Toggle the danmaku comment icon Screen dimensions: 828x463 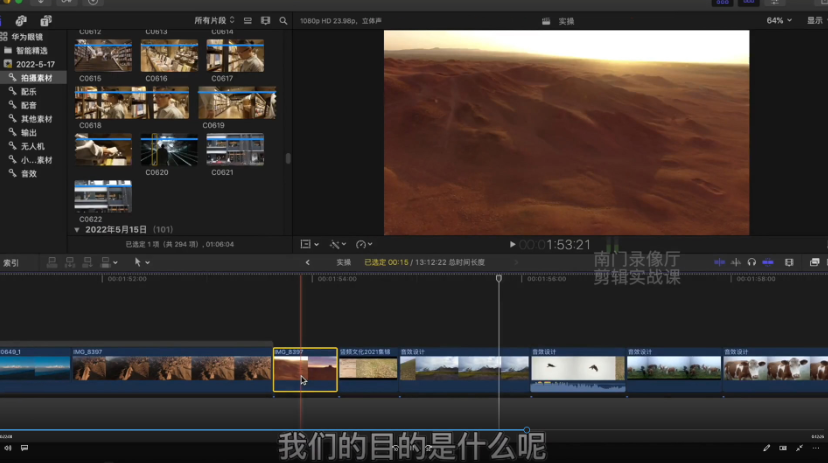click(24, 448)
